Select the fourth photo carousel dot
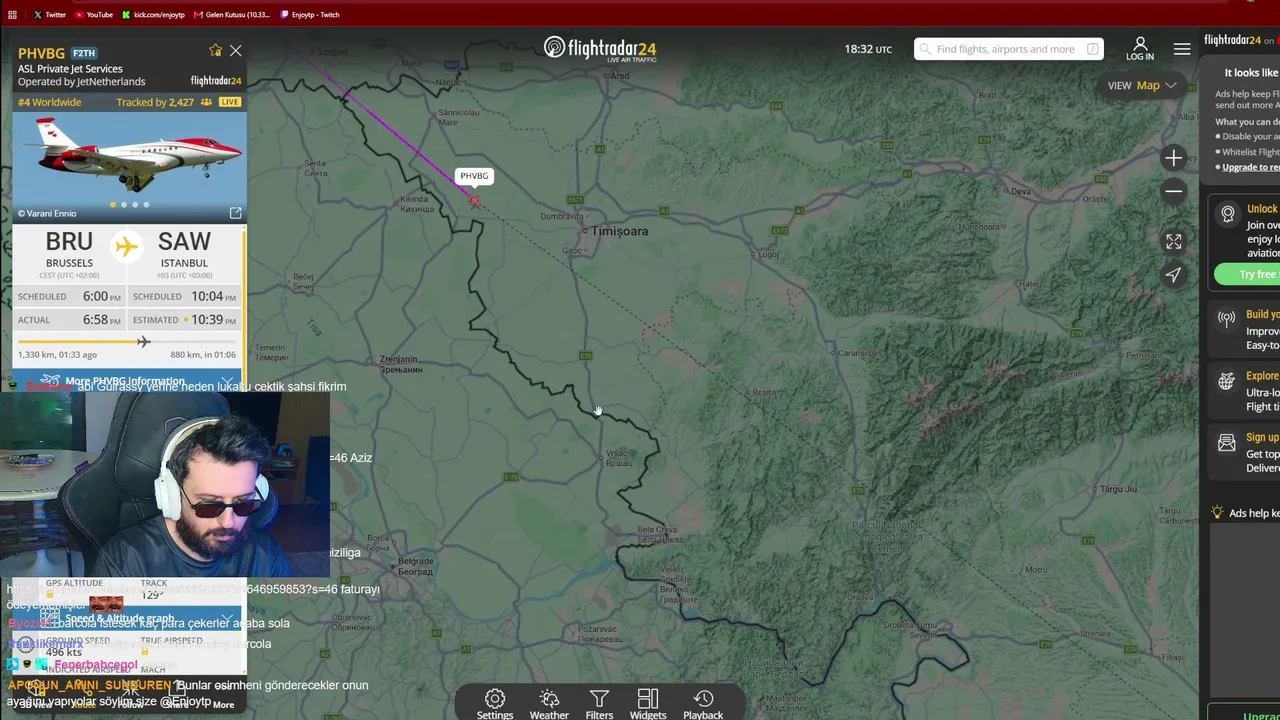The width and height of the screenshot is (1280, 720). point(146,205)
